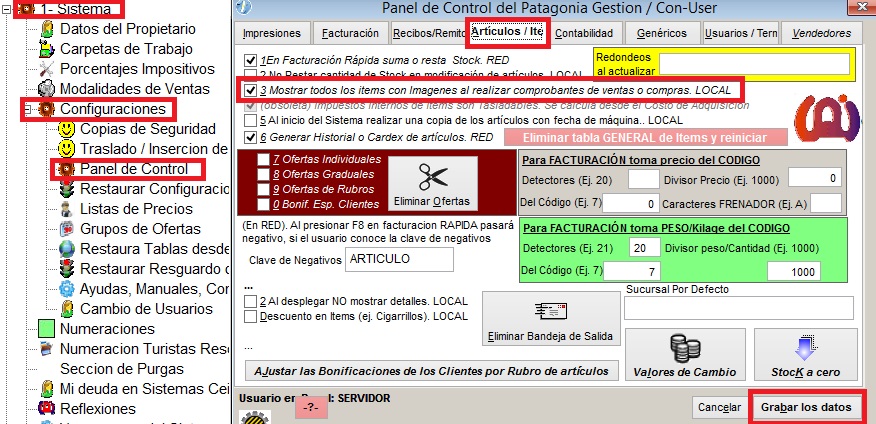Image resolution: width=876 pixels, height=424 pixels.
Task: Select Seccion de Purgas in the tree
Action: coord(122,369)
